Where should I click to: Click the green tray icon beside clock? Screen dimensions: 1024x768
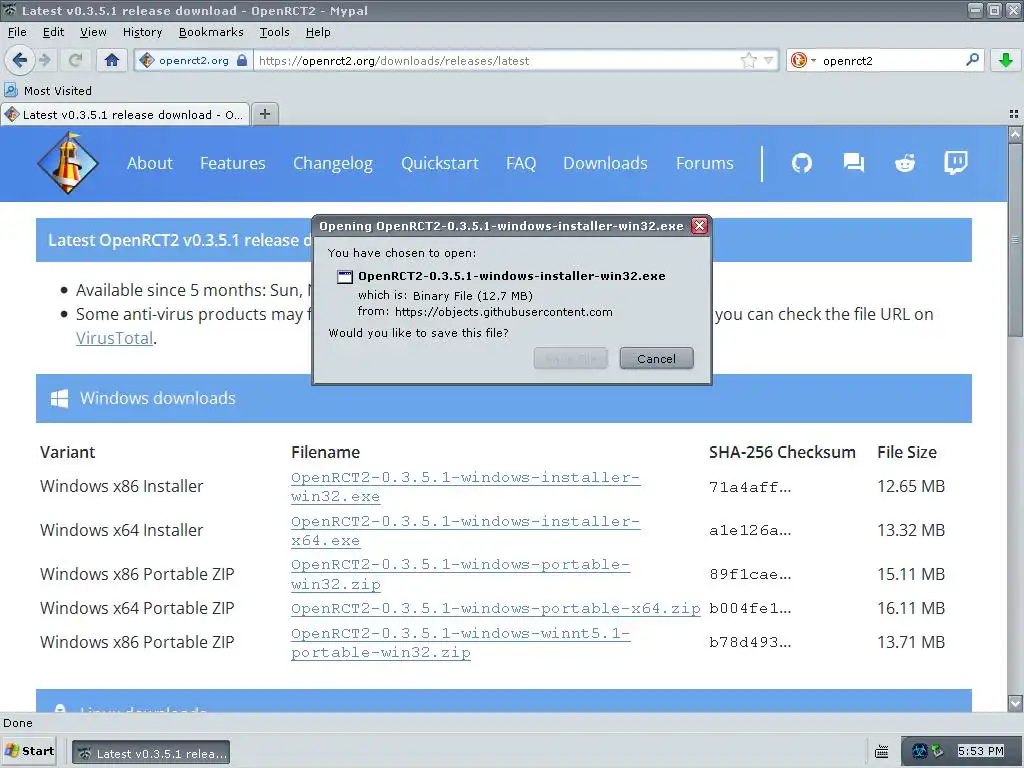937,751
